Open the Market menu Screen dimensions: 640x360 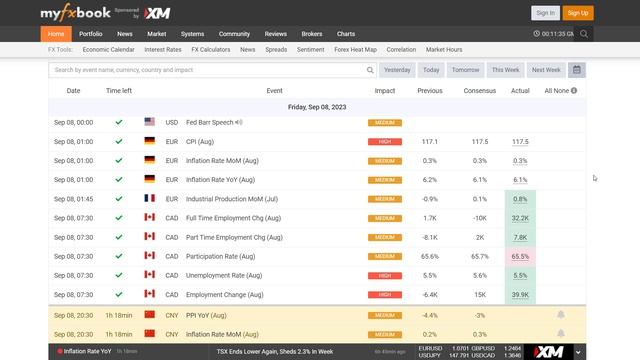coord(156,34)
